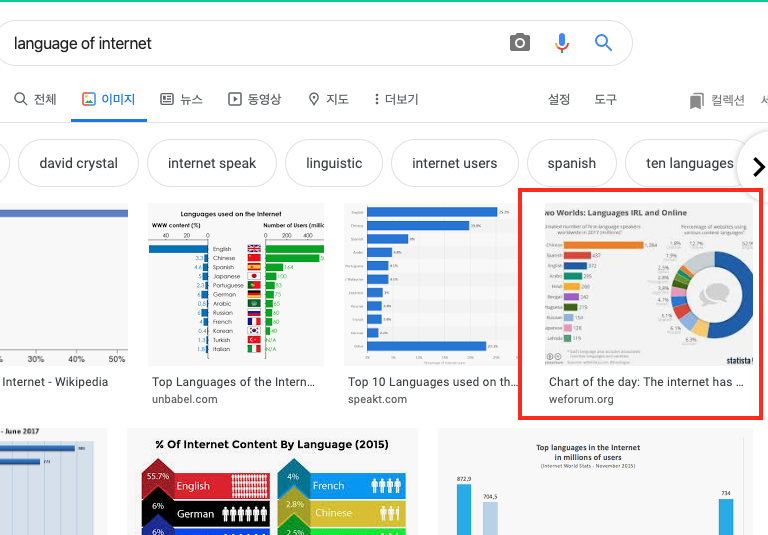Image resolution: width=768 pixels, height=535 pixels.
Task: Open the 'June 2017' bar chart thumbnail
Action: pyautogui.click(x=53, y=482)
